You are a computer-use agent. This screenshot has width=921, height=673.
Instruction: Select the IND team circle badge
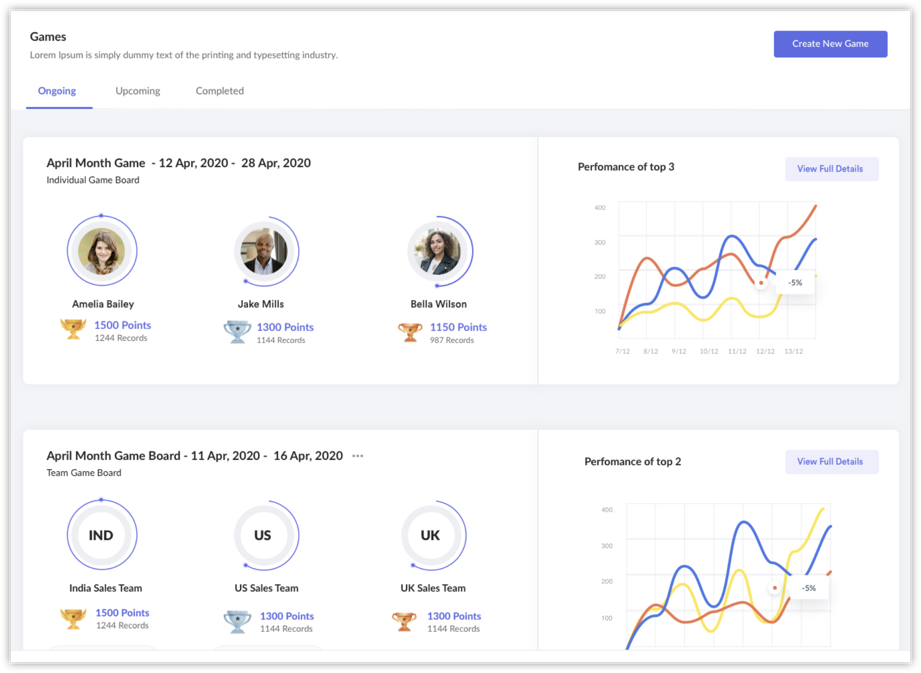click(x=102, y=535)
